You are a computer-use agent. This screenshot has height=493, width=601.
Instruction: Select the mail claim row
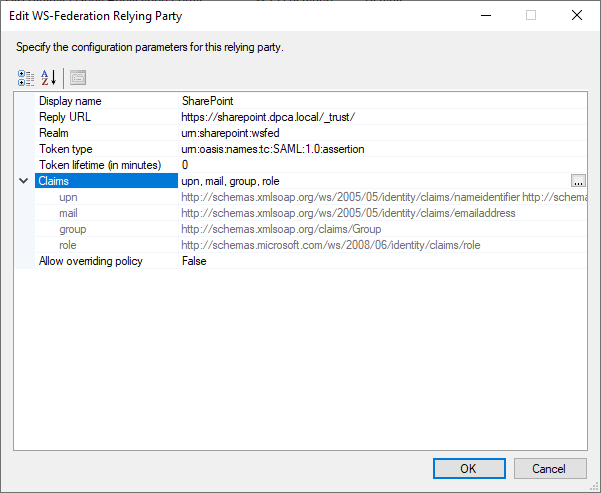[68, 213]
